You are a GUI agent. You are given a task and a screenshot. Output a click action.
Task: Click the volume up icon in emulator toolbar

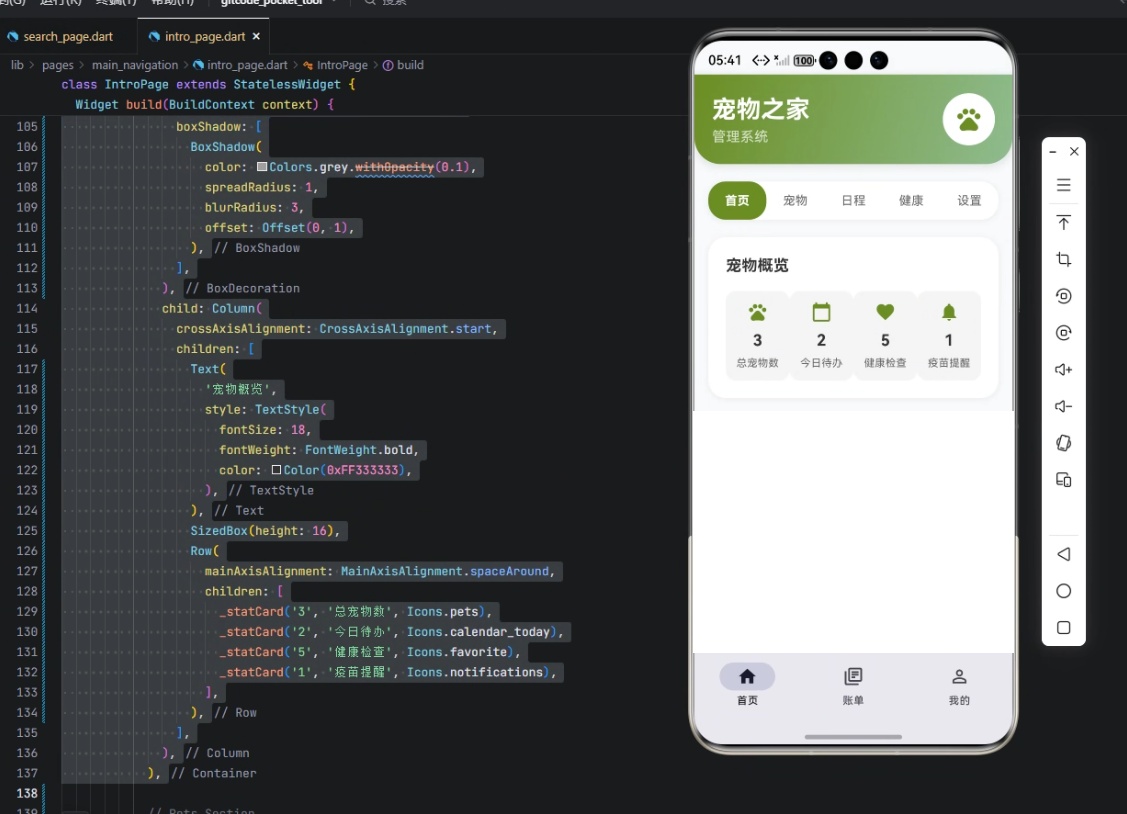pos(1064,369)
